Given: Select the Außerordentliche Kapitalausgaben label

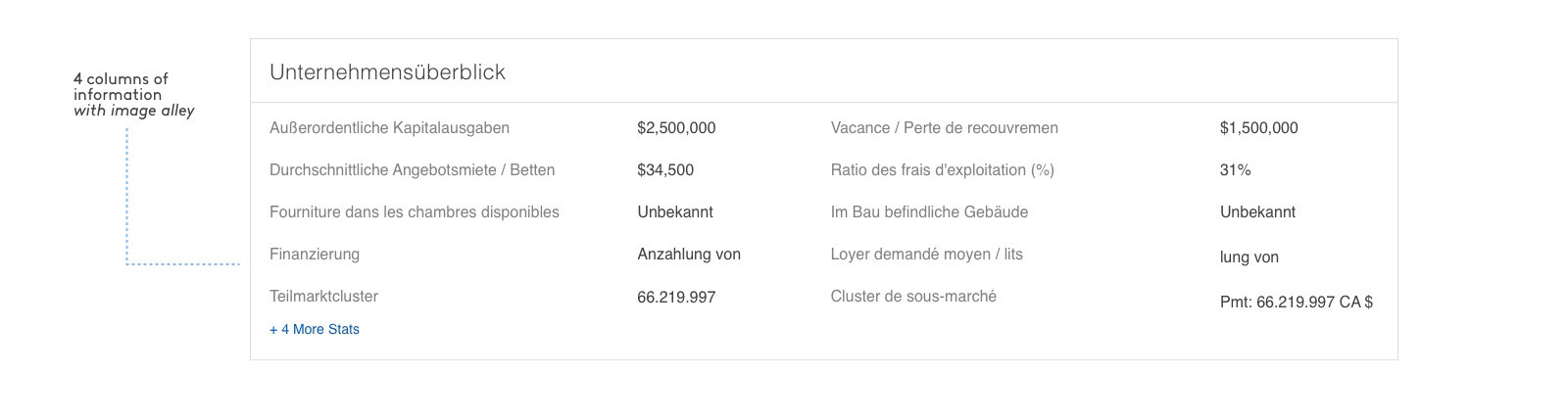Looking at the screenshot, I should click(389, 128).
